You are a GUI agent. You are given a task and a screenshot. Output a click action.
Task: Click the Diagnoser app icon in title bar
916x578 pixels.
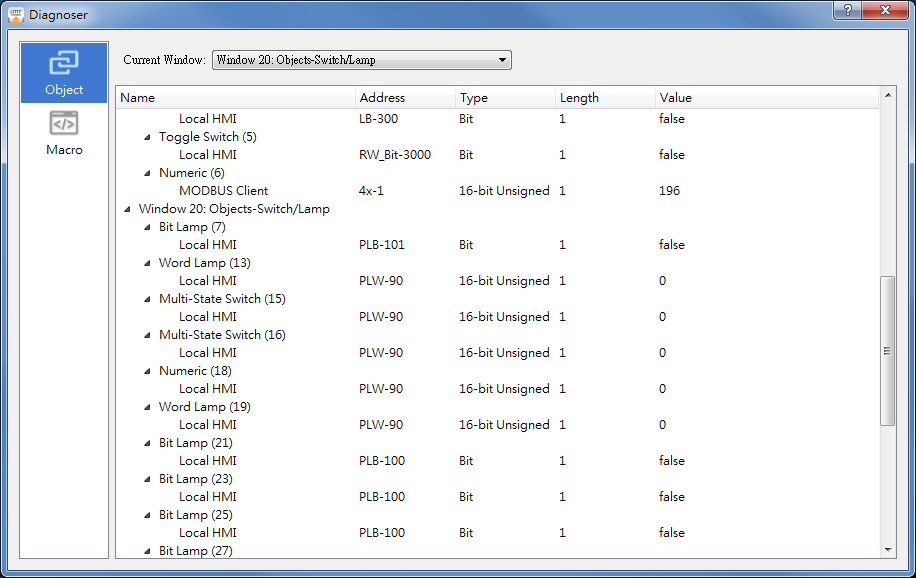coord(15,15)
